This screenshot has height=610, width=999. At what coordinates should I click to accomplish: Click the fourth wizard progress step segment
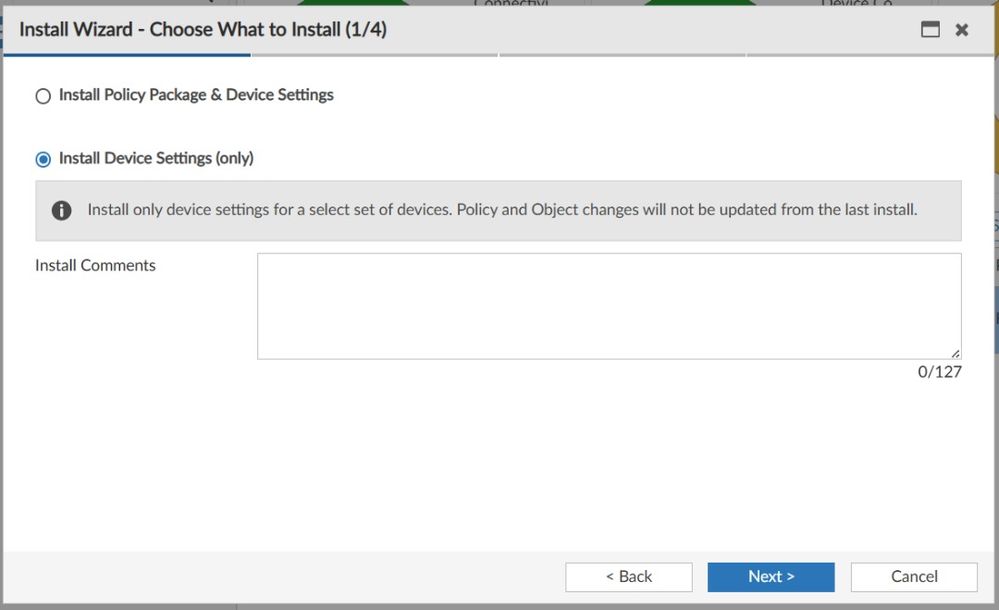pyautogui.click(x=870, y=56)
